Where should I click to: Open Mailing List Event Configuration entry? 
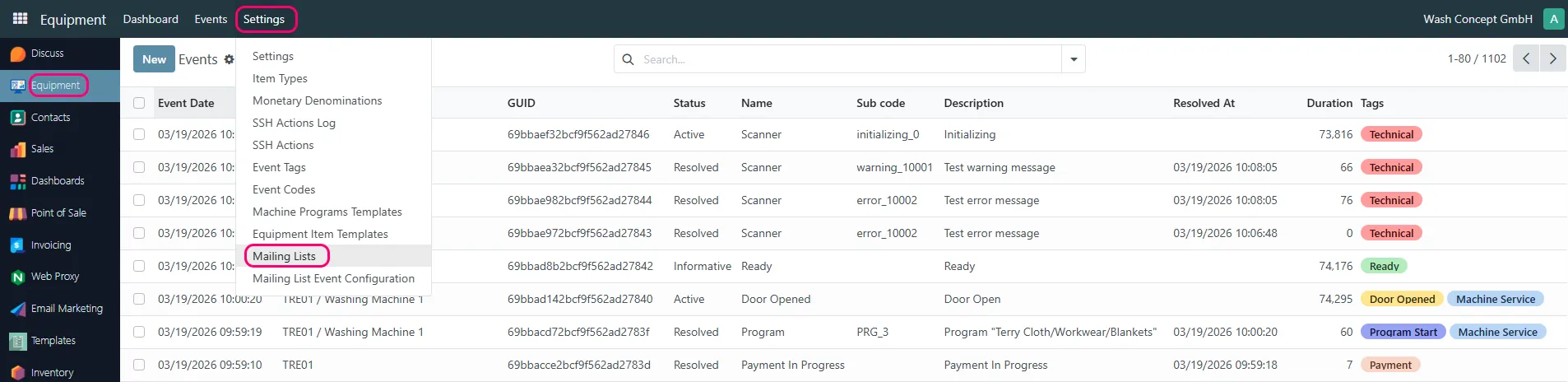(333, 278)
